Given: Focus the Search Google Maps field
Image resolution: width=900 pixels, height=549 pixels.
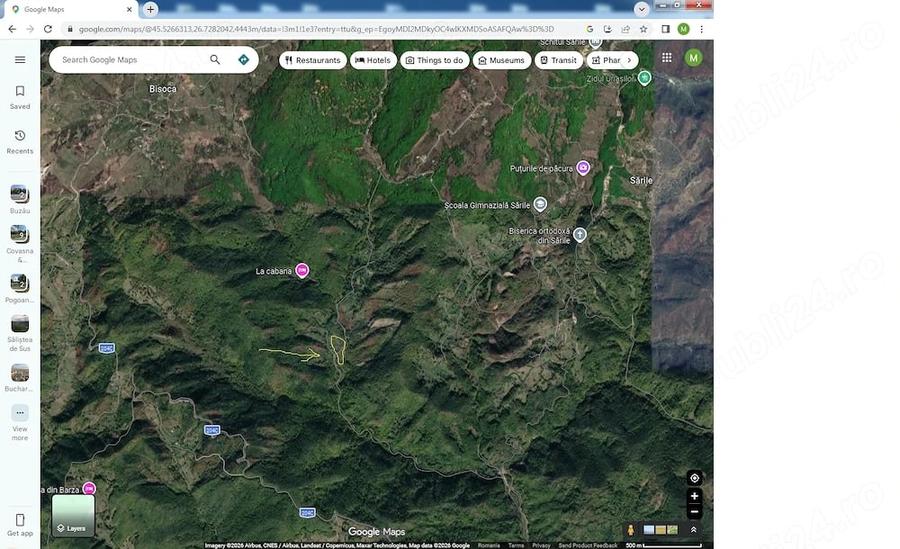Looking at the screenshot, I should coord(132,60).
